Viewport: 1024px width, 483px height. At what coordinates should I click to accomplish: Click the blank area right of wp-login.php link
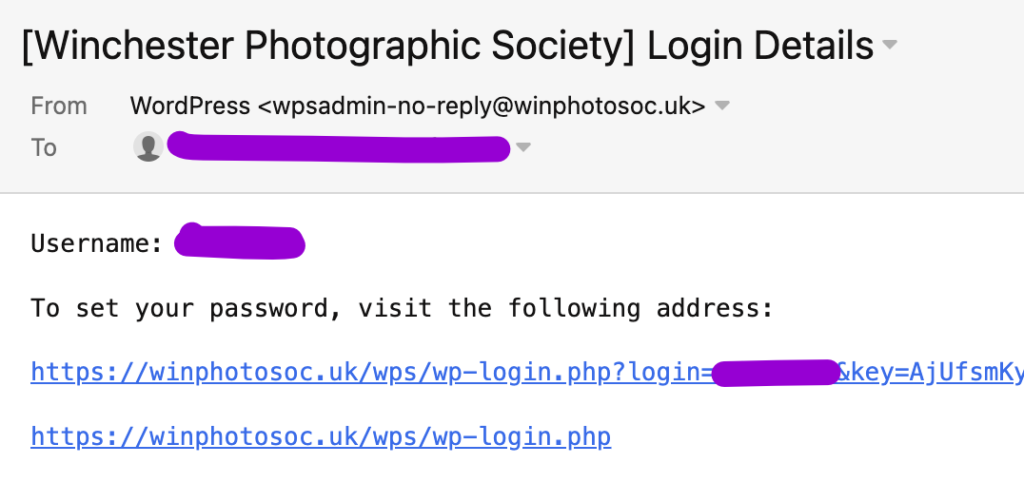click(x=800, y=437)
